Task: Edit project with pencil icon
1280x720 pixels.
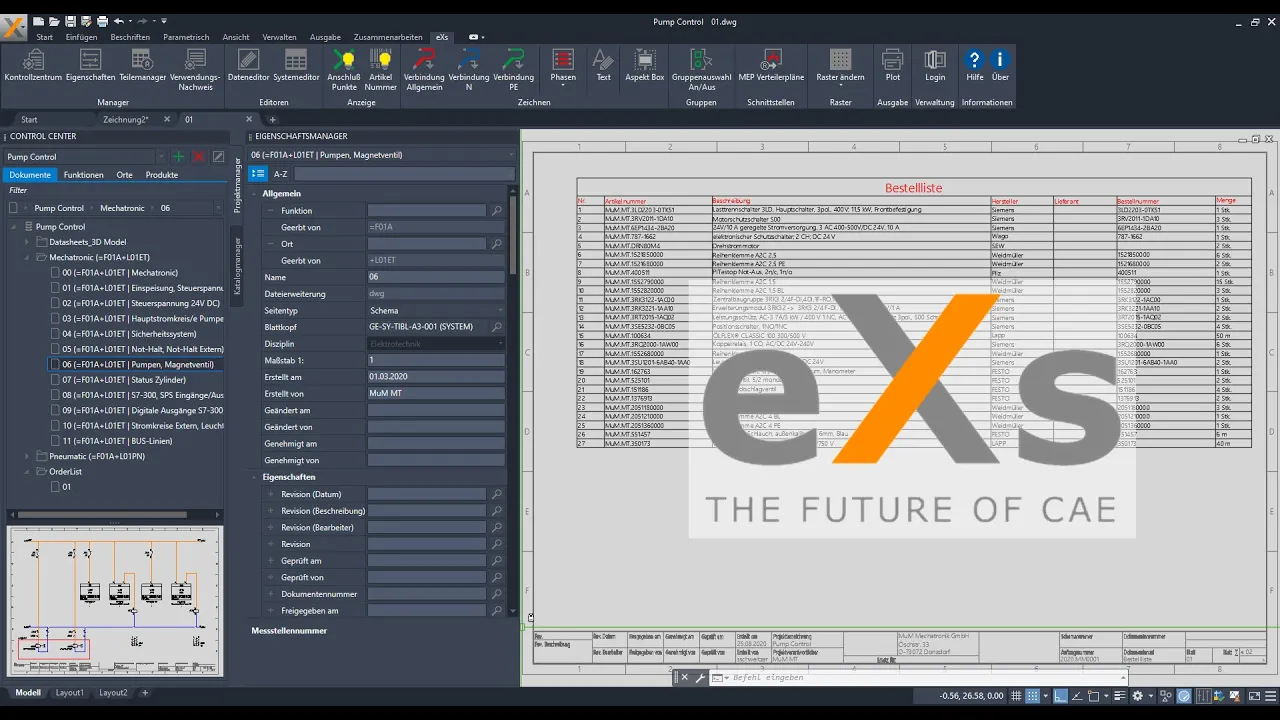Action: [218, 157]
